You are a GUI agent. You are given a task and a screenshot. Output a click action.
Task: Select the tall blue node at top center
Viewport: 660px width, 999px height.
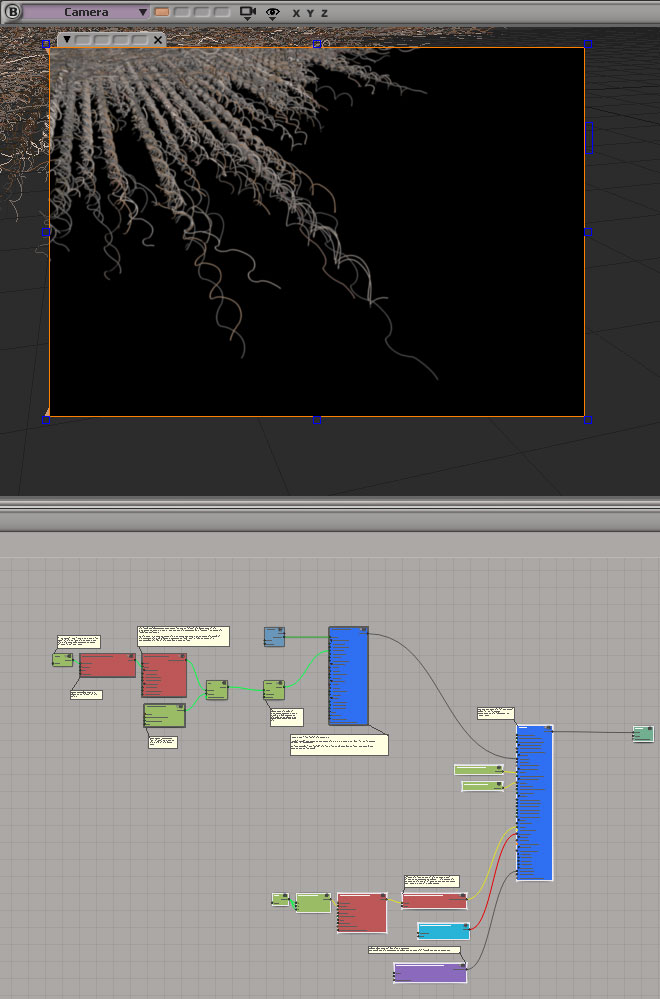click(348, 675)
